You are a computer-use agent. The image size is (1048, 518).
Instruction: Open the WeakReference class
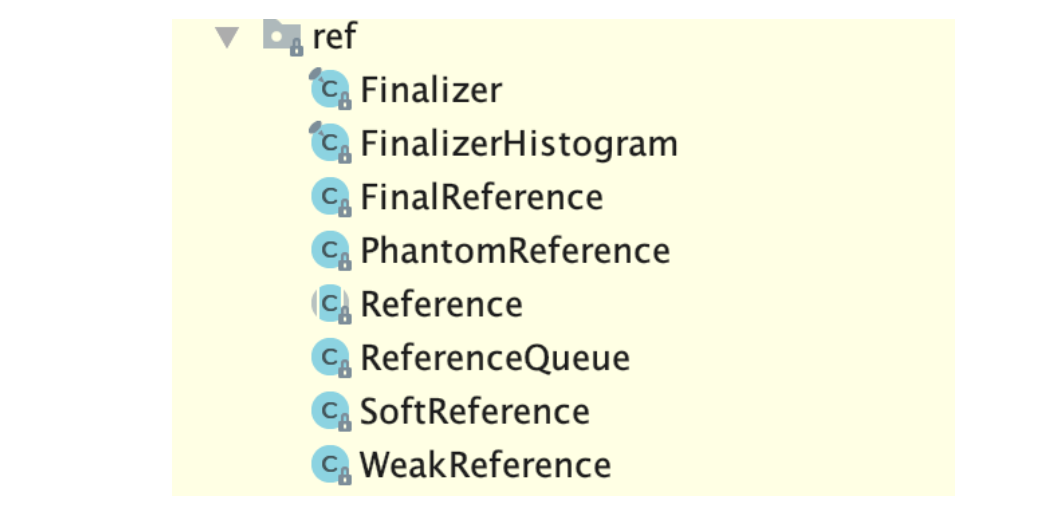485,464
